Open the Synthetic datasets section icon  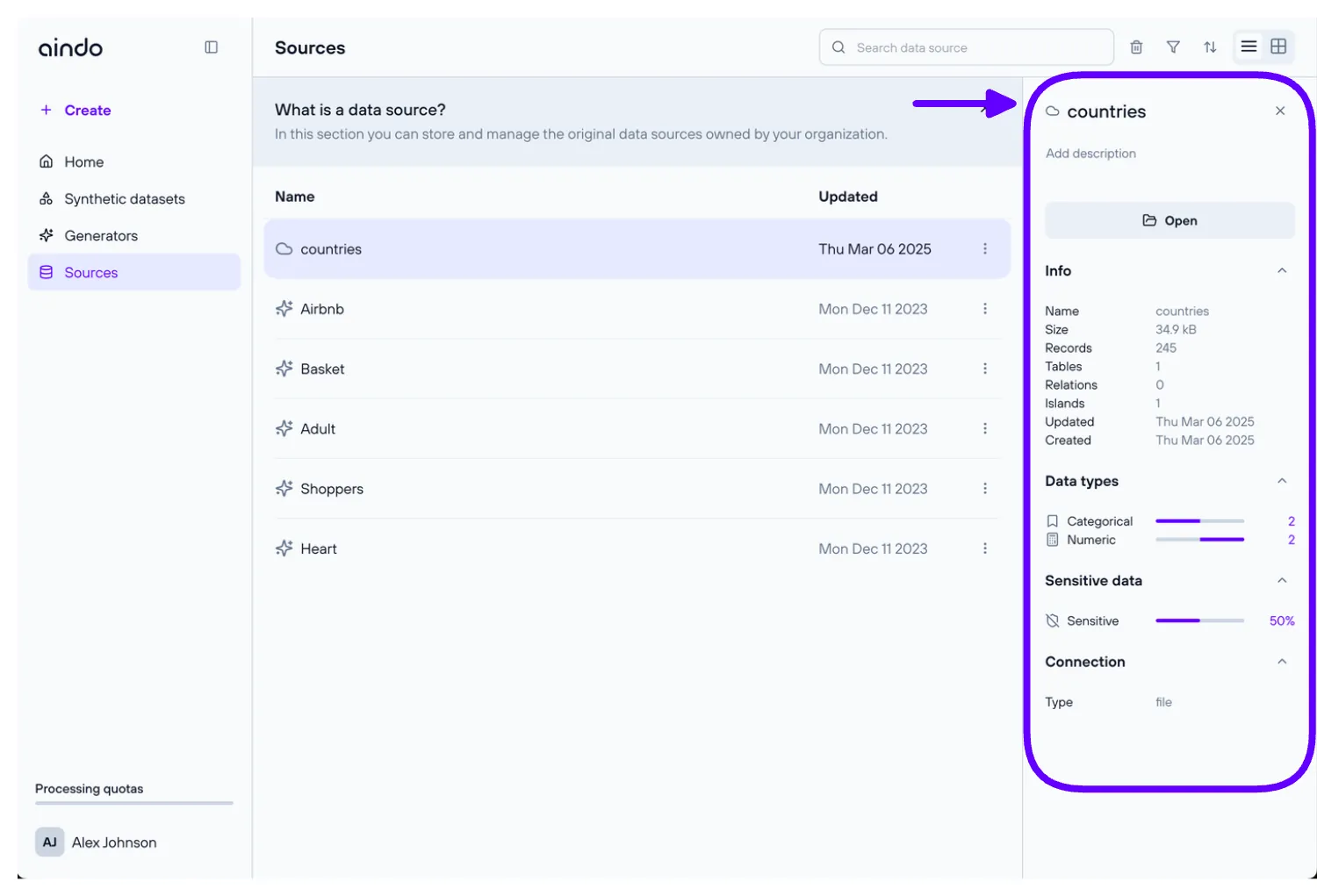click(x=47, y=198)
